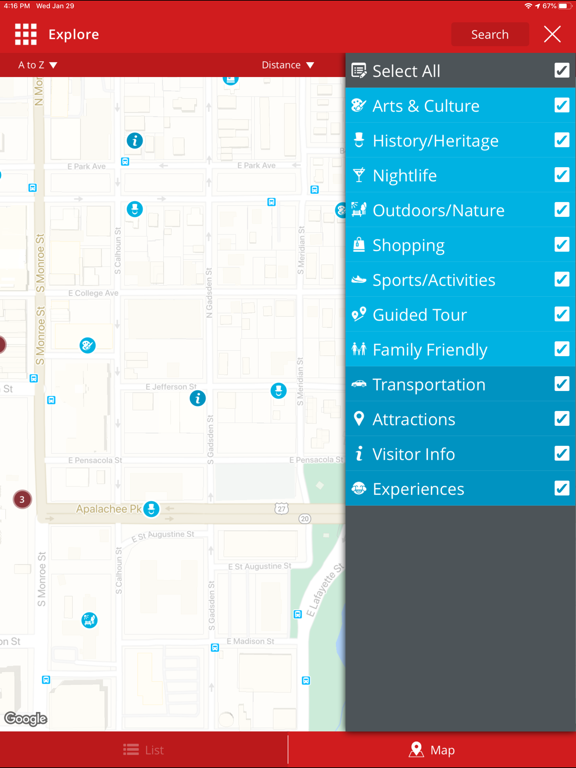Click the Arts & Culture palette icon

pyautogui.click(x=359, y=105)
